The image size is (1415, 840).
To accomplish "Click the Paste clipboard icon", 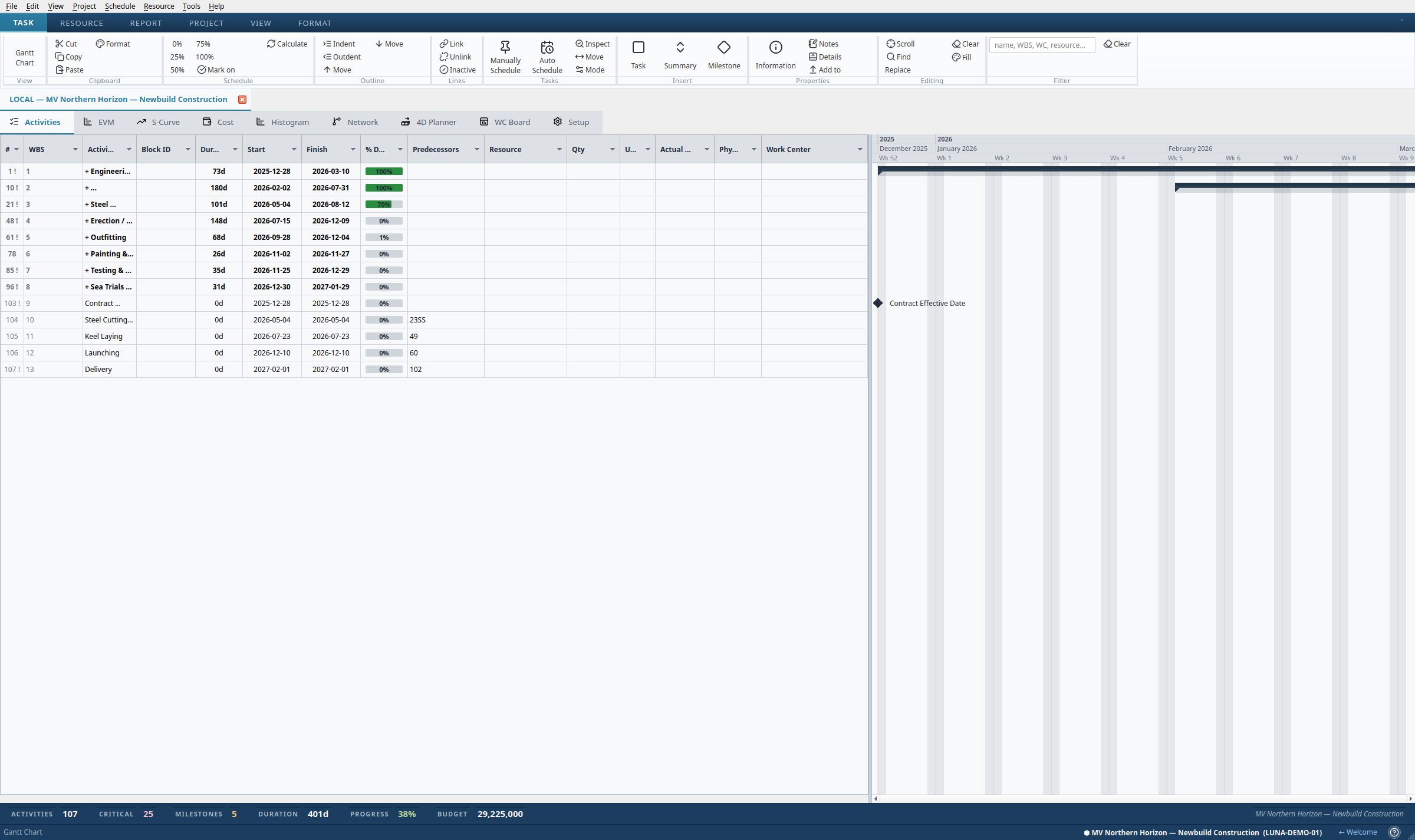I will point(59,70).
